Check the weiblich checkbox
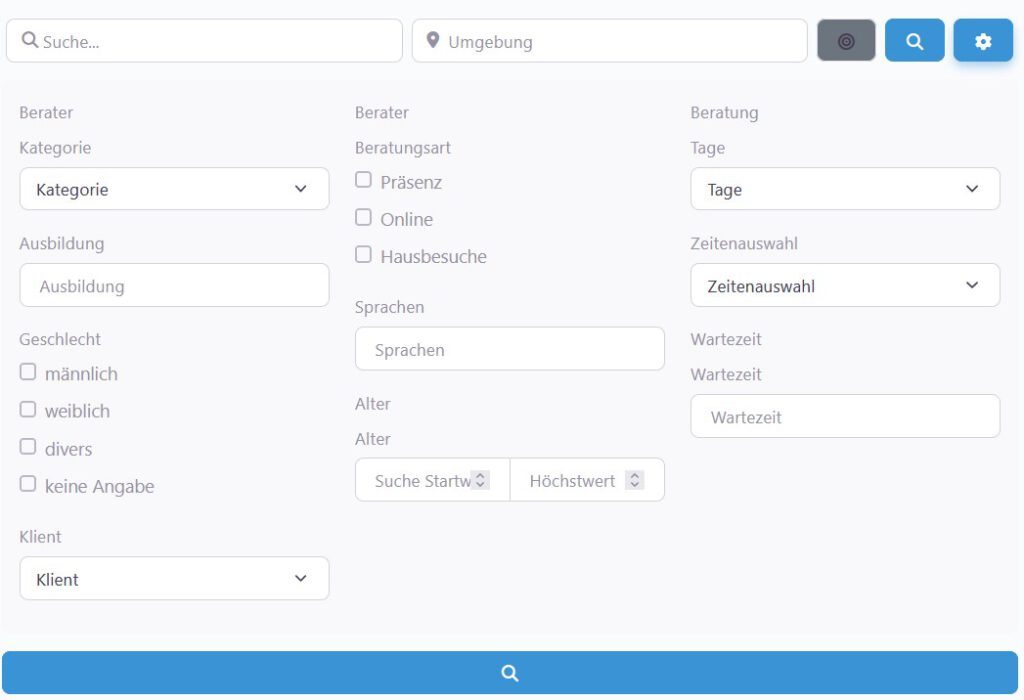 [28, 410]
